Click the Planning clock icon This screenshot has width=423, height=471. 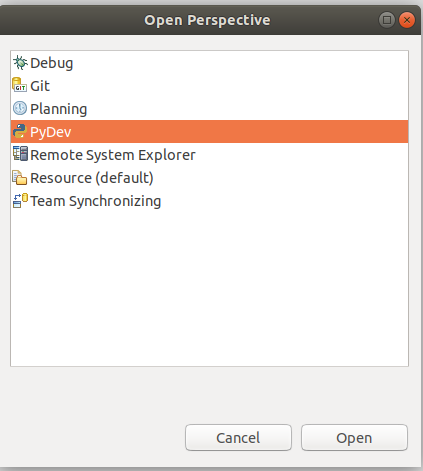click(20, 108)
